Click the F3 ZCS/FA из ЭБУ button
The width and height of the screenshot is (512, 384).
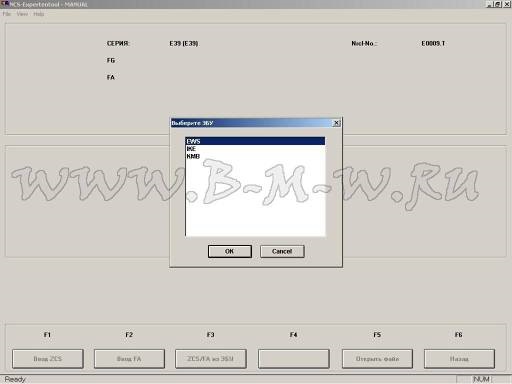(x=211, y=359)
